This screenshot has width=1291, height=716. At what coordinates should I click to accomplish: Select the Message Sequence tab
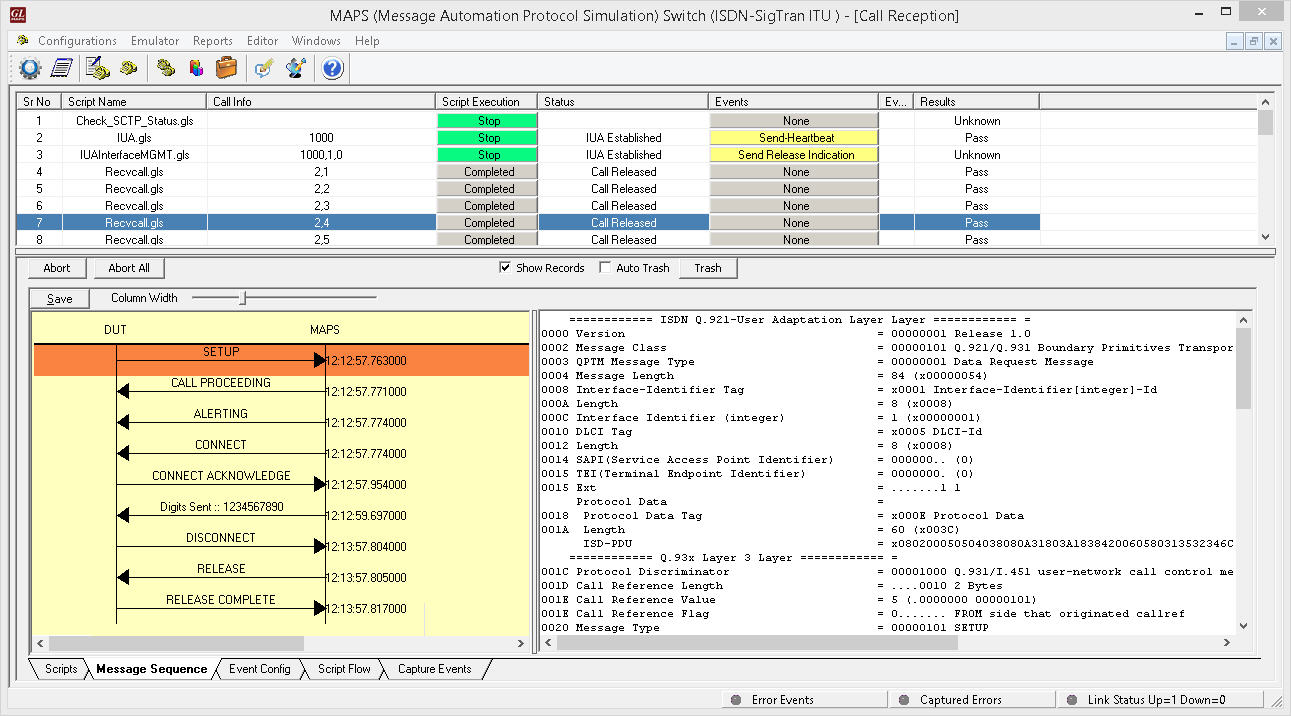point(151,669)
